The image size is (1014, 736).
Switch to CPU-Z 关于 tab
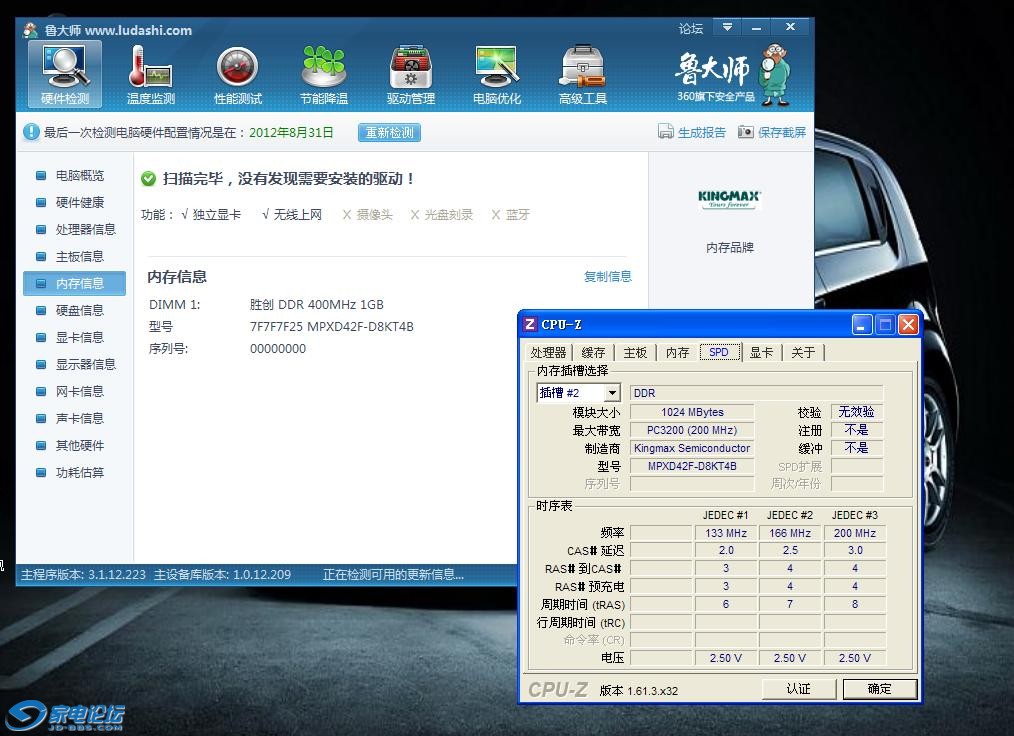click(x=803, y=352)
